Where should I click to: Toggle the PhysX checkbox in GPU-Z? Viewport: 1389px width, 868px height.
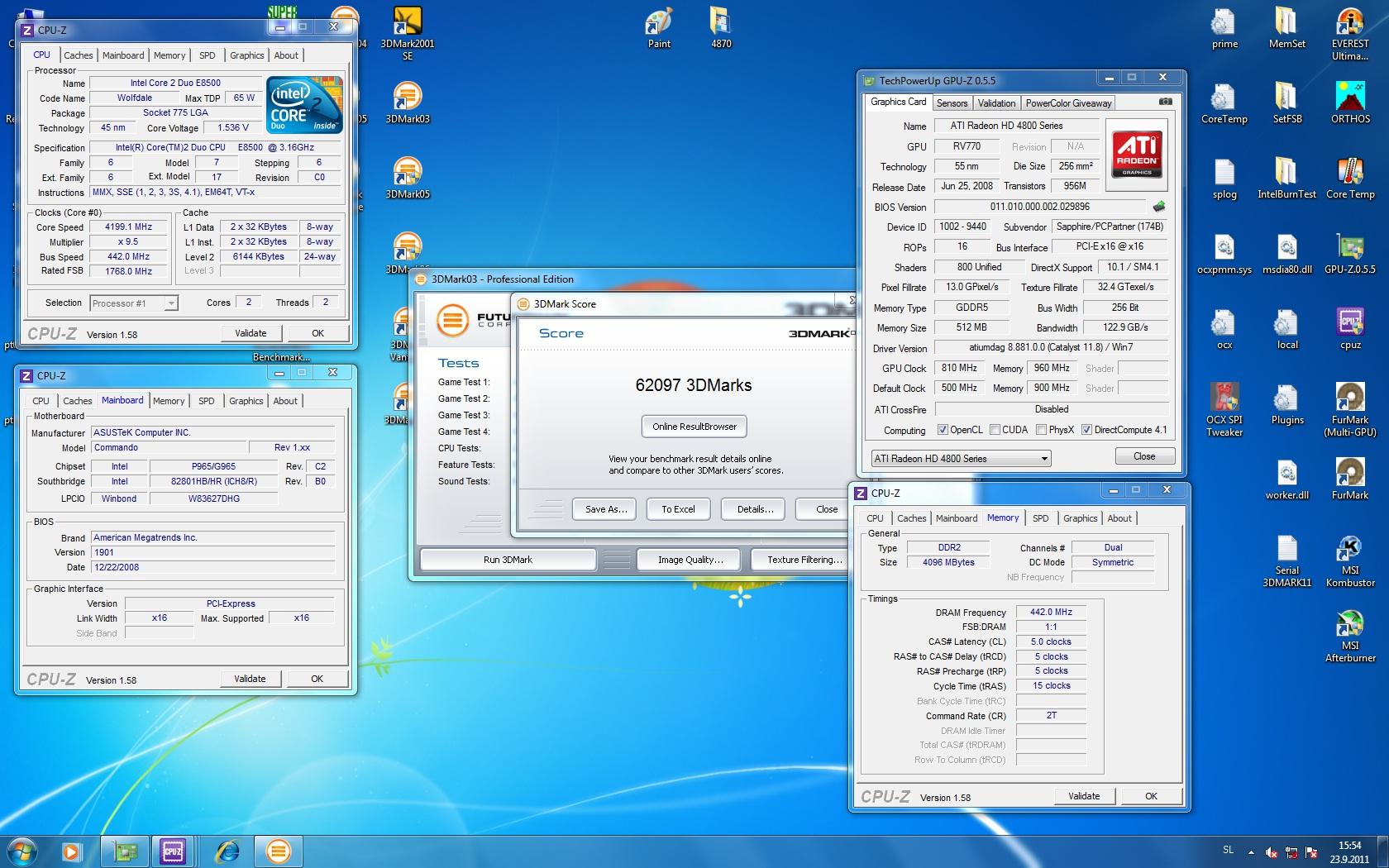(x=1042, y=430)
